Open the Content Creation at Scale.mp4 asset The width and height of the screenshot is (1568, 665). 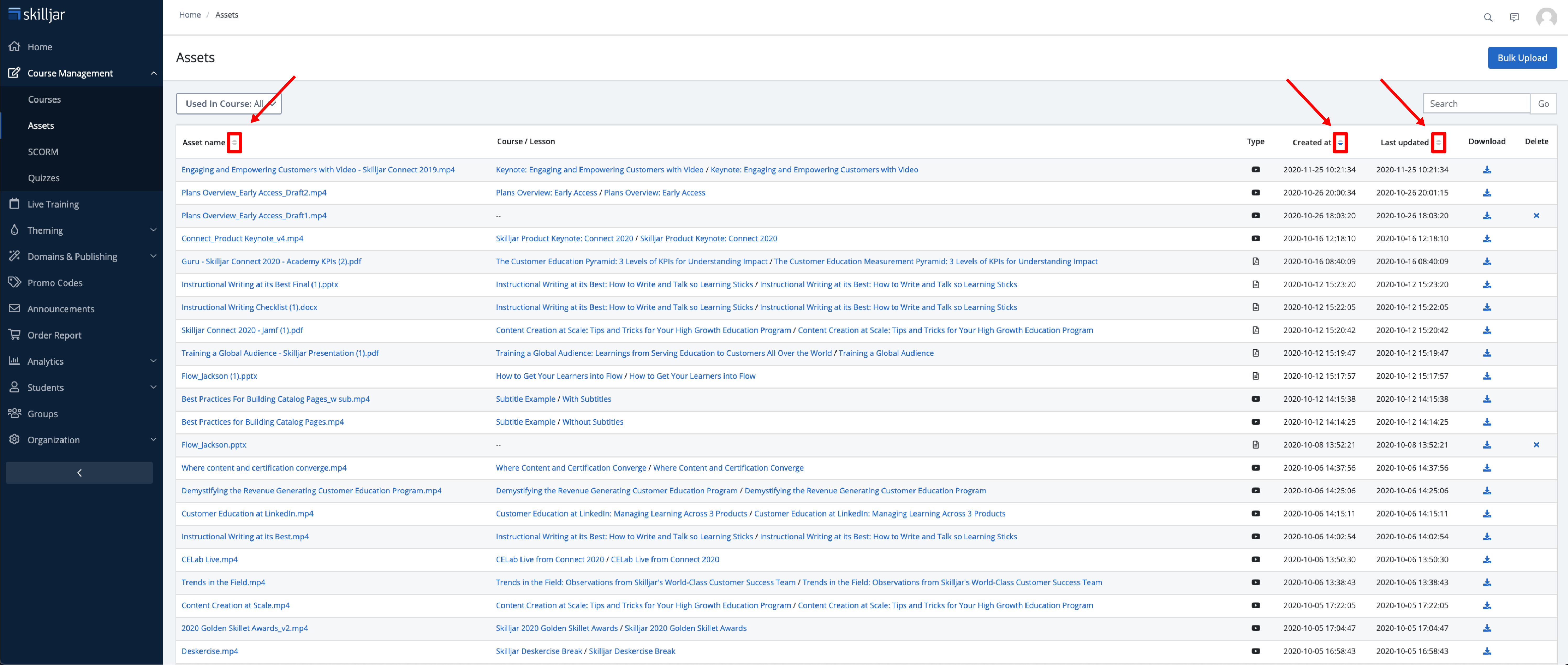pyautogui.click(x=236, y=605)
